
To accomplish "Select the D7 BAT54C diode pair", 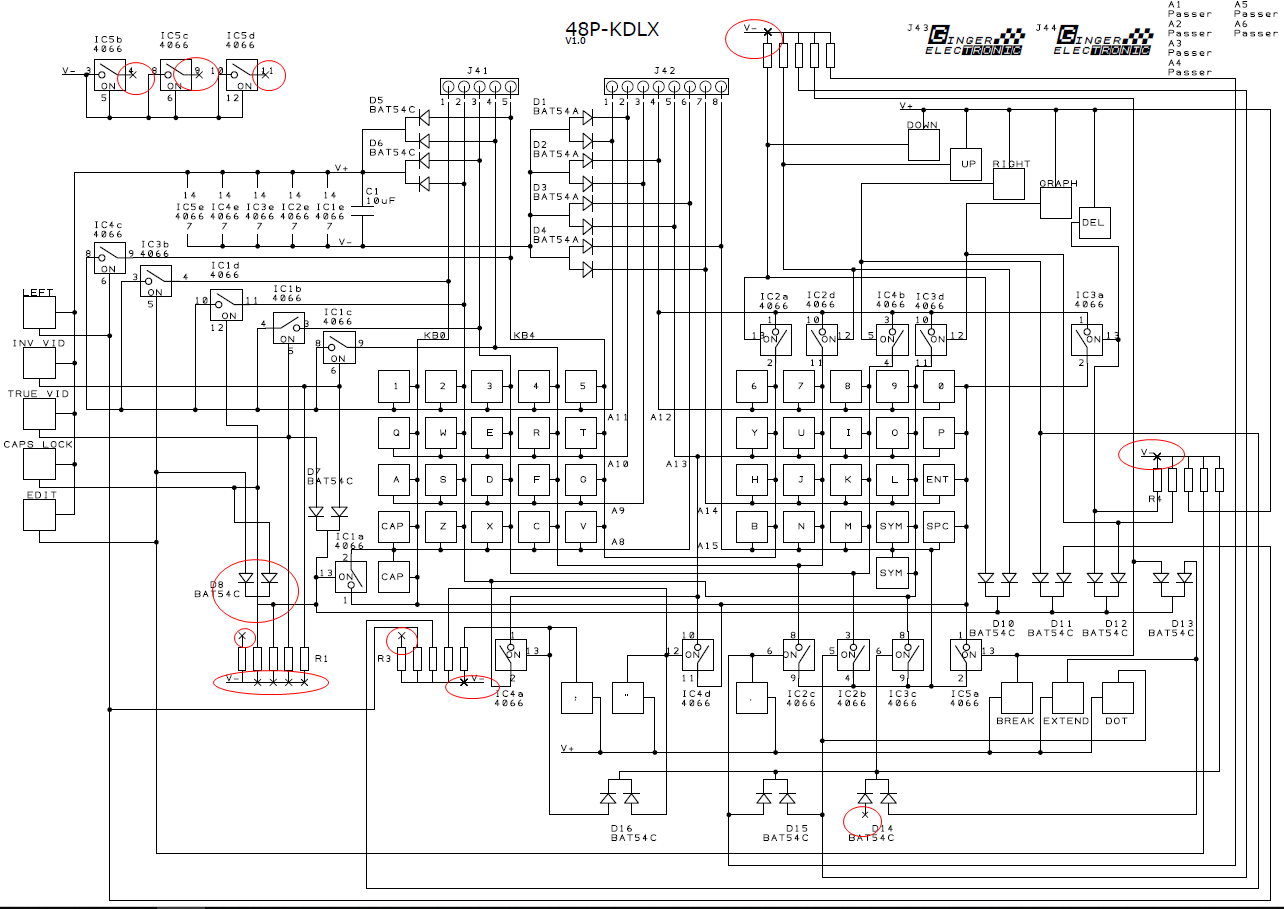I will tap(328, 512).
